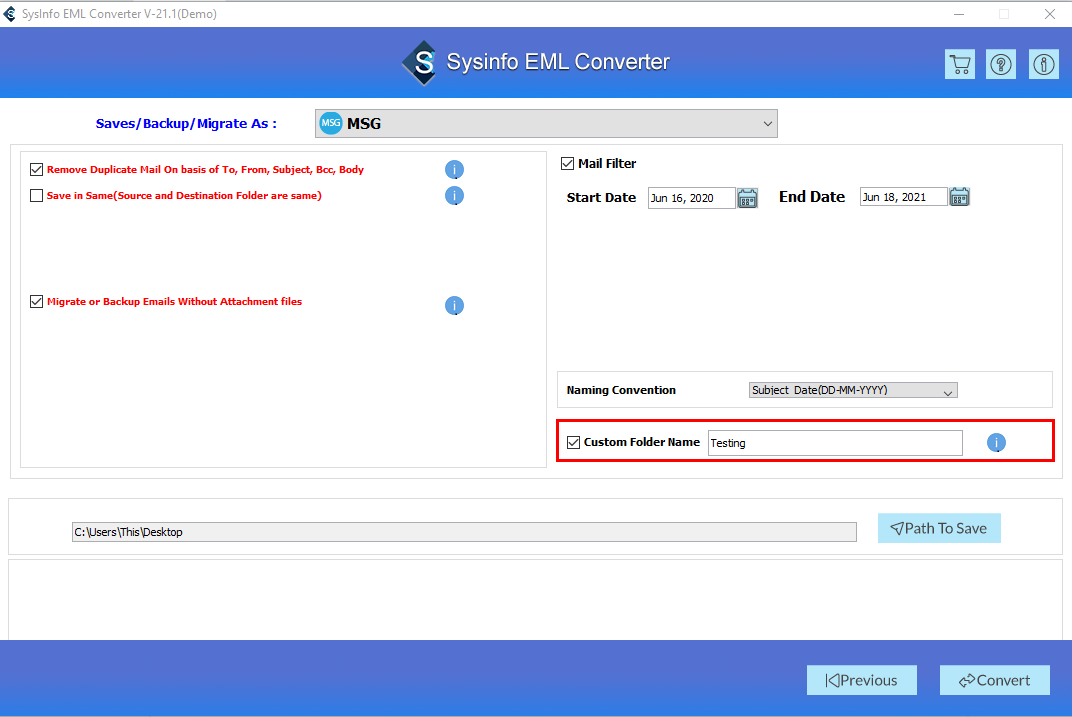Open the Start Date calendar picker

[x=747, y=197]
